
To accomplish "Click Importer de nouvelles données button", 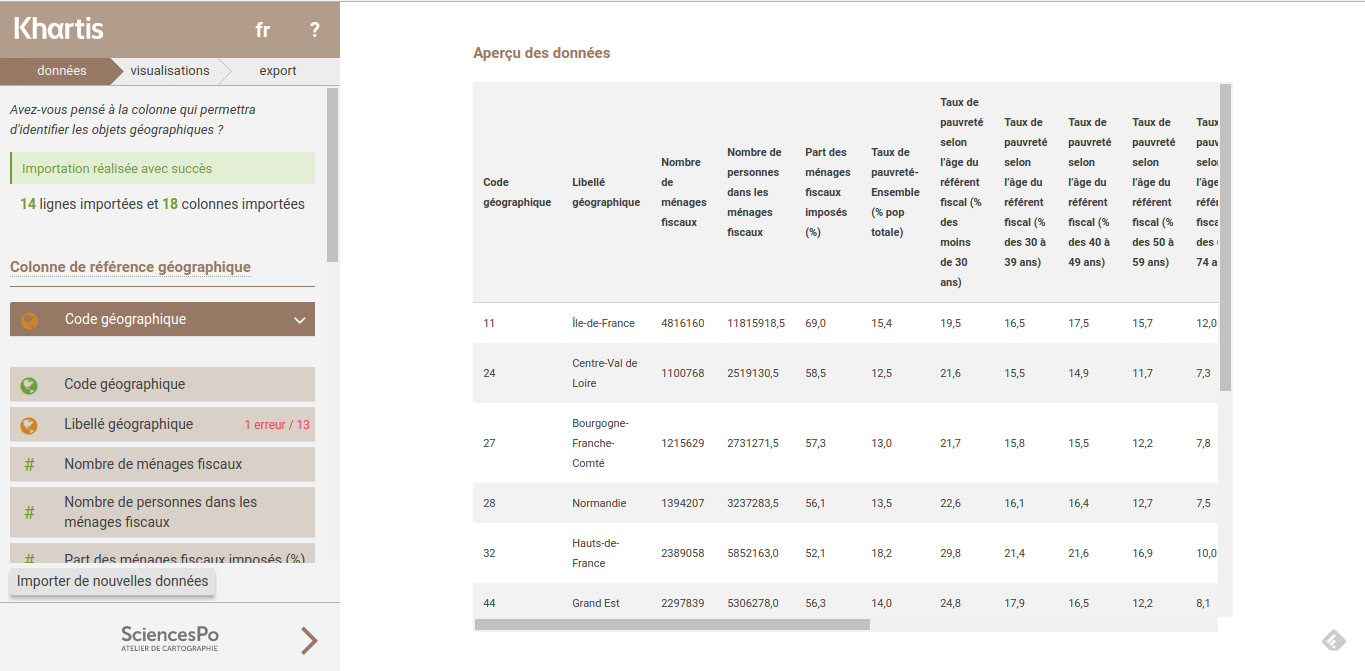I will pyautogui.click(x=113, y=581).
